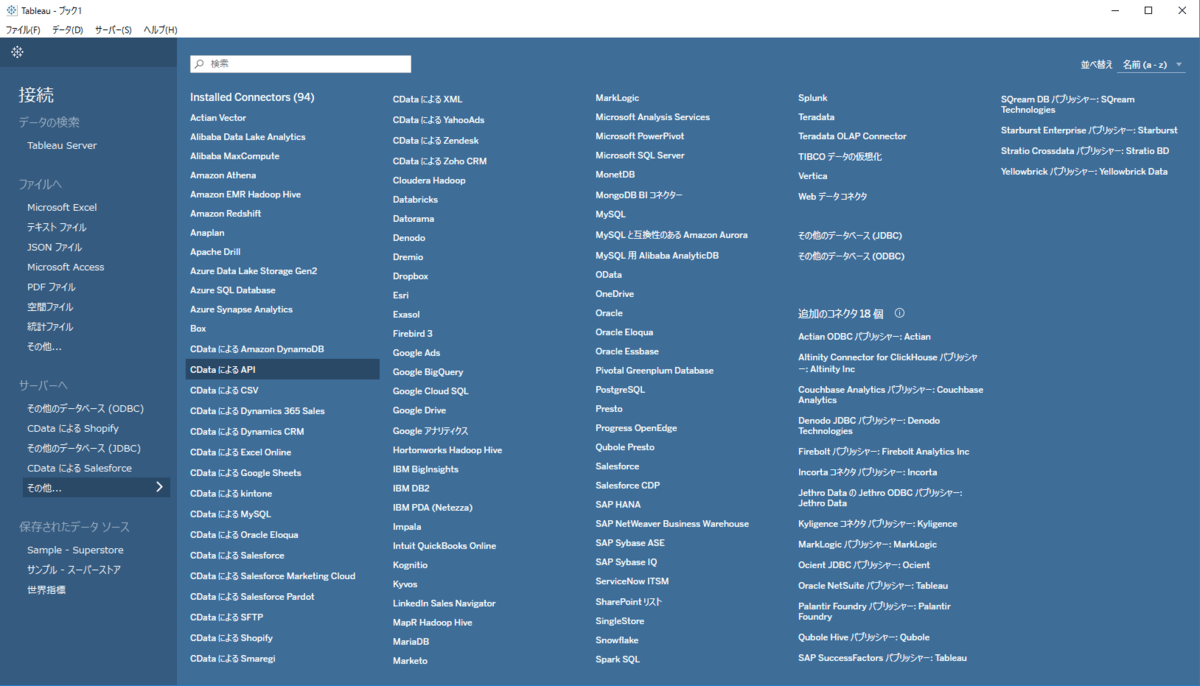Click the search magnifier icon
Screen dimensions: 1200x686
coord(200,64)
